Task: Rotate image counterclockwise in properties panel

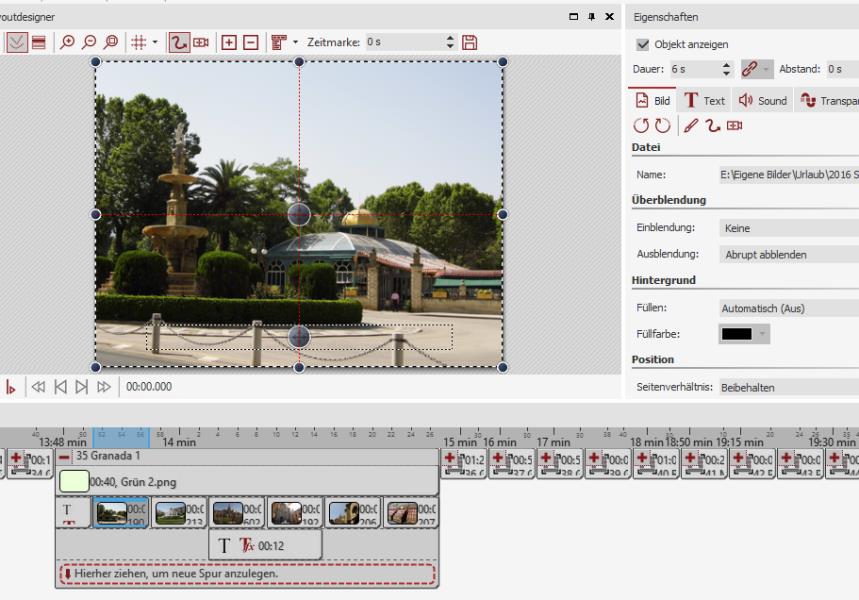Action: 641,125
